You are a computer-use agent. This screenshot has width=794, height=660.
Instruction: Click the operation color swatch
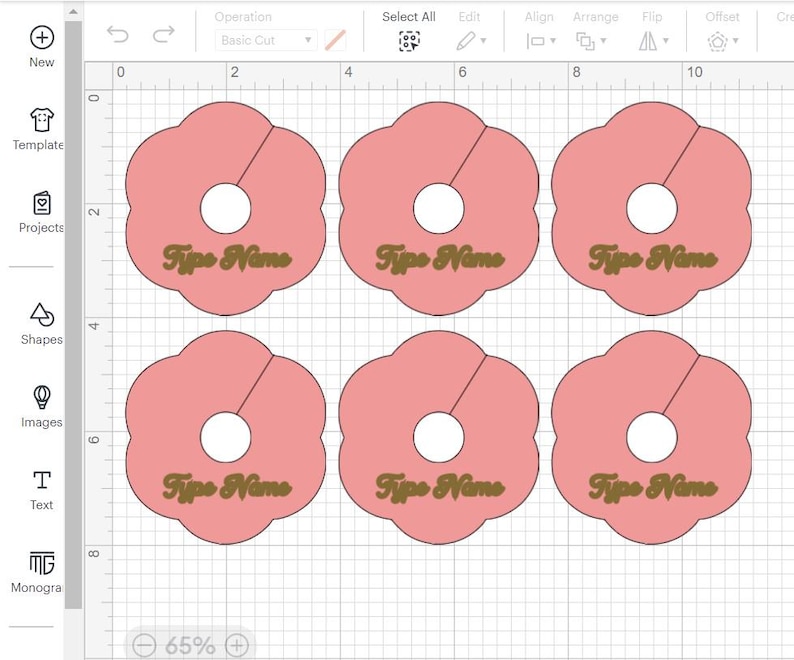tap(335, 40)
